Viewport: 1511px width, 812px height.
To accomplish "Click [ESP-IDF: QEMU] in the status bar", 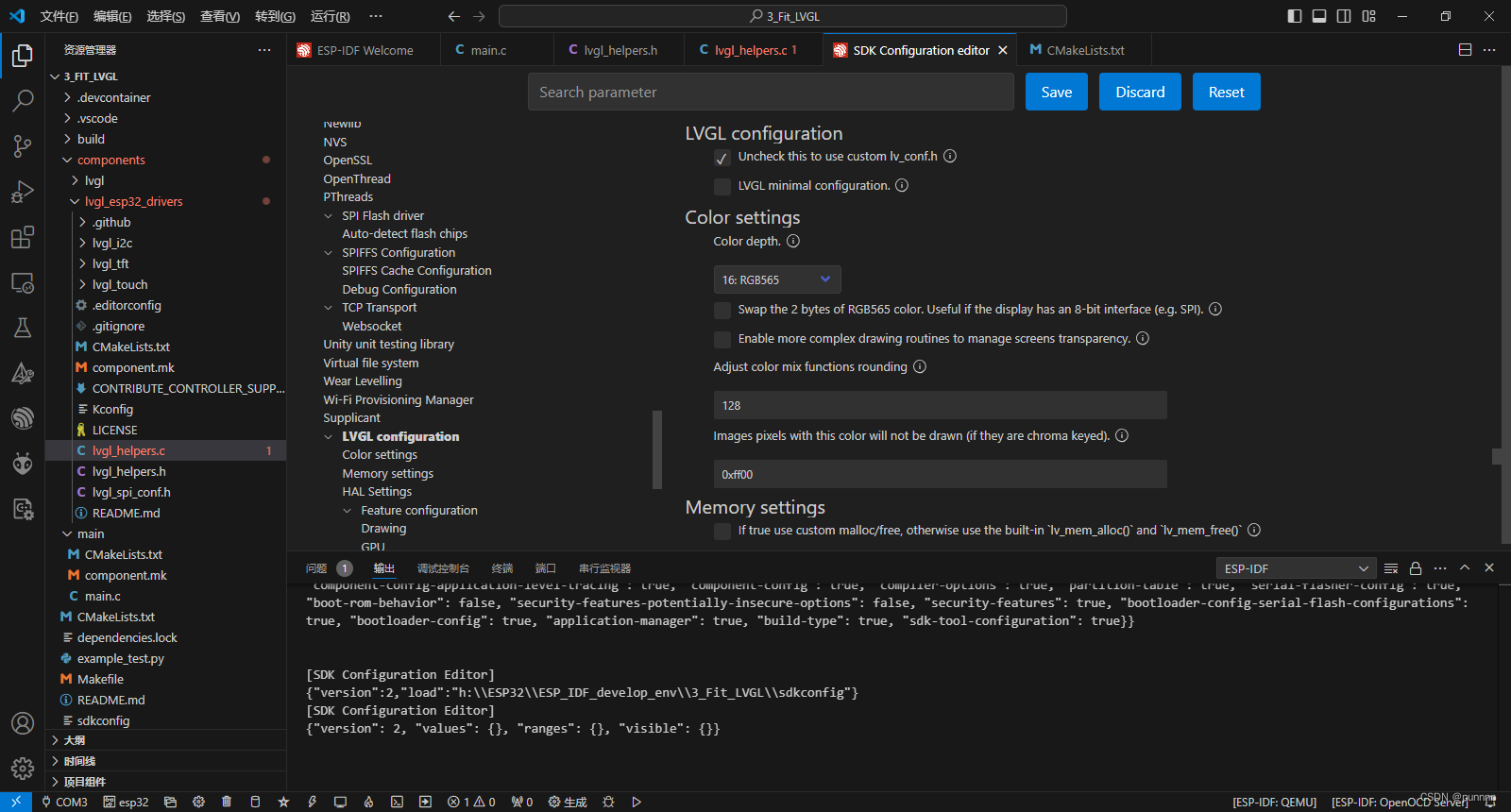I will point(1274,802).
